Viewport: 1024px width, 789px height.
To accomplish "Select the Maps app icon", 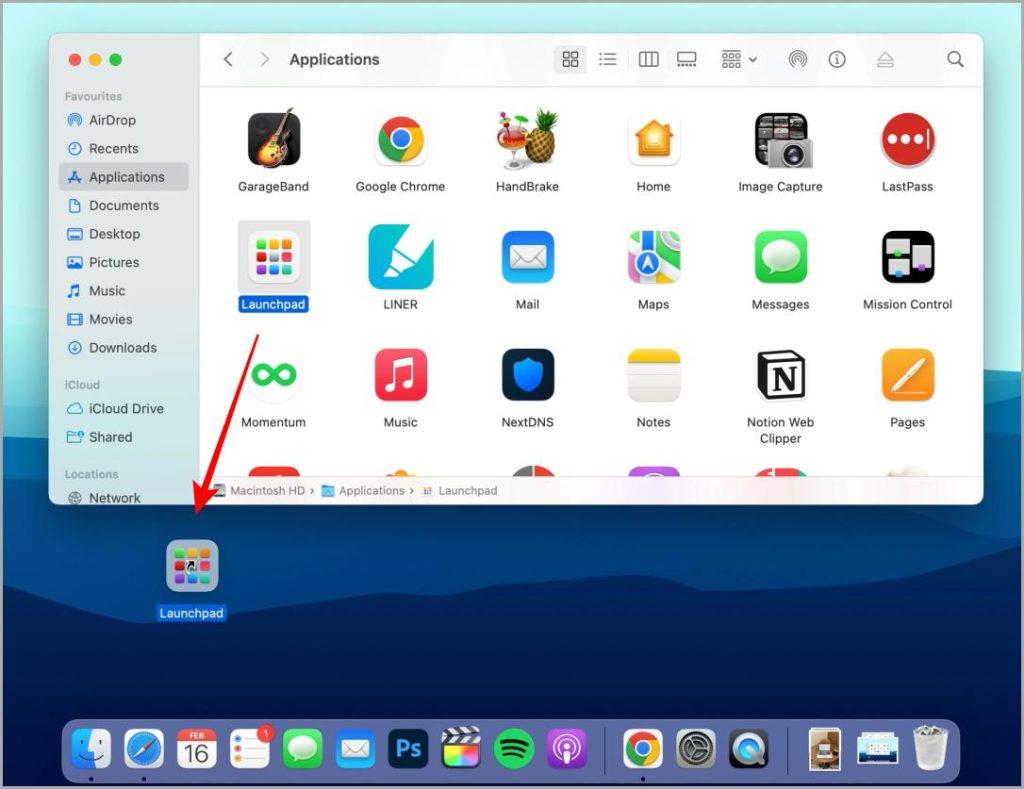I will (x=654, y=257).
